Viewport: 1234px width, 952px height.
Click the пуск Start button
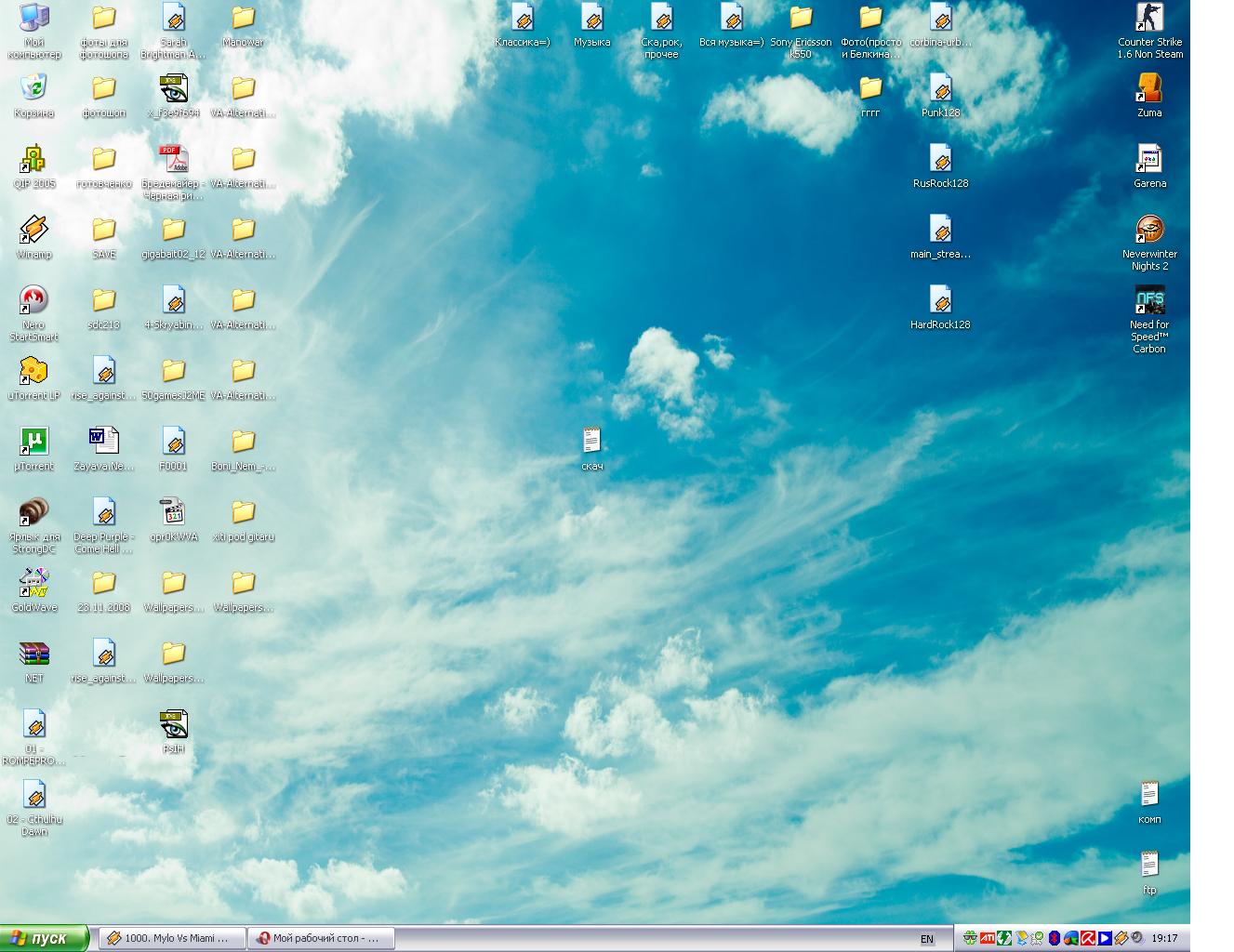(x=45, y=938)
